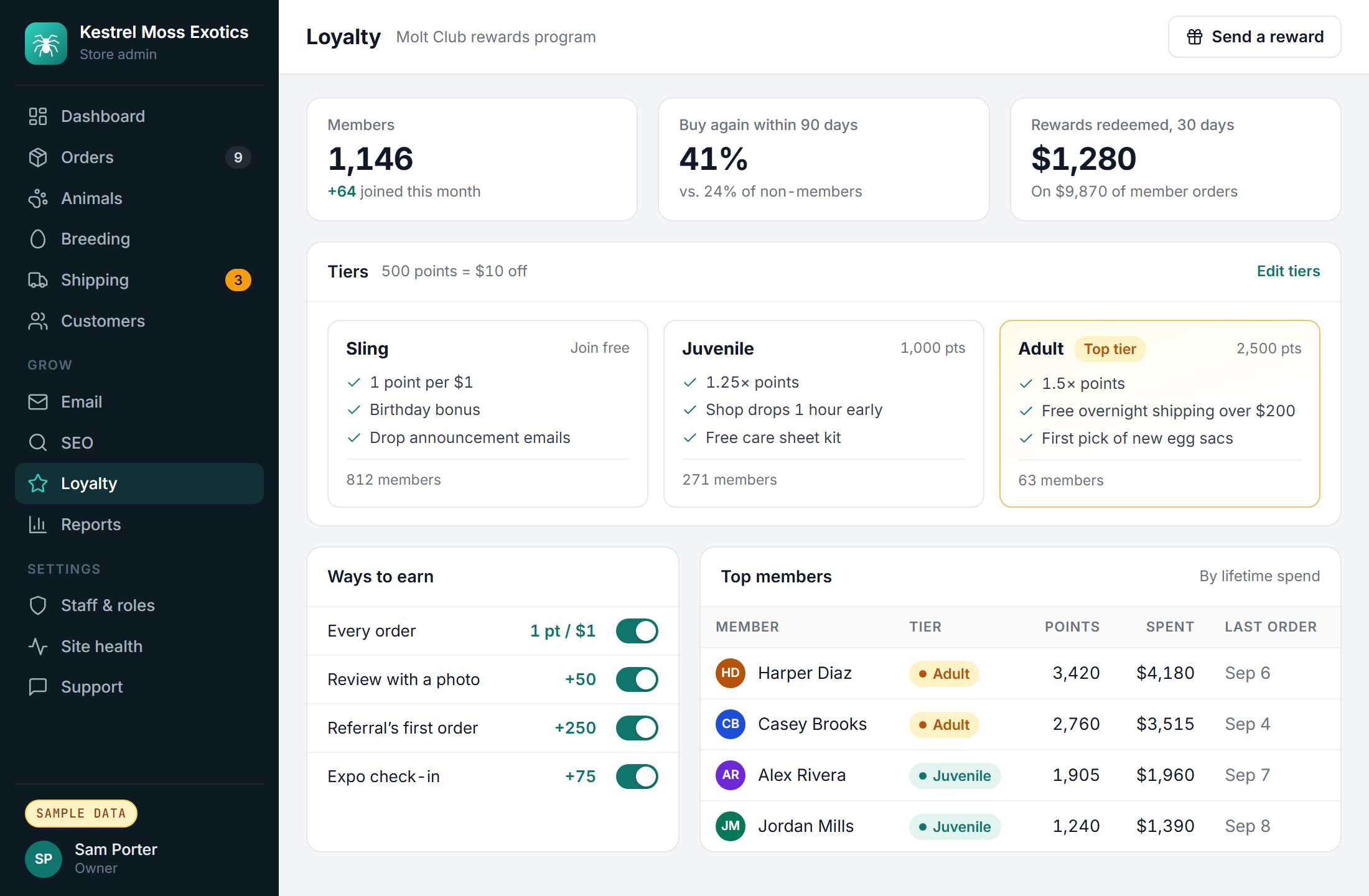Click the Support chat bubble icon
The image size is (1369, 896).
point(38,687)
